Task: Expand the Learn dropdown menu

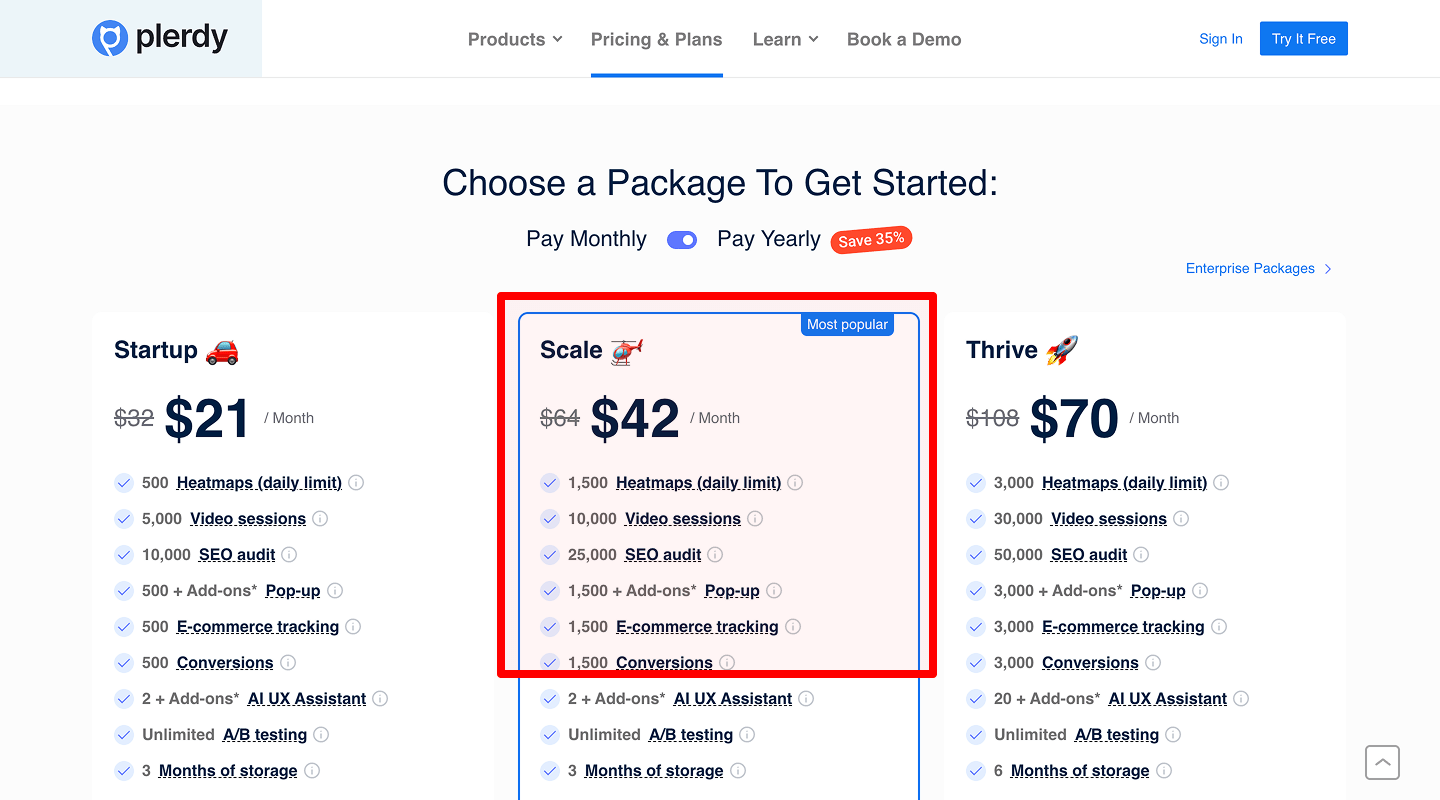Action: coord(785,40)
